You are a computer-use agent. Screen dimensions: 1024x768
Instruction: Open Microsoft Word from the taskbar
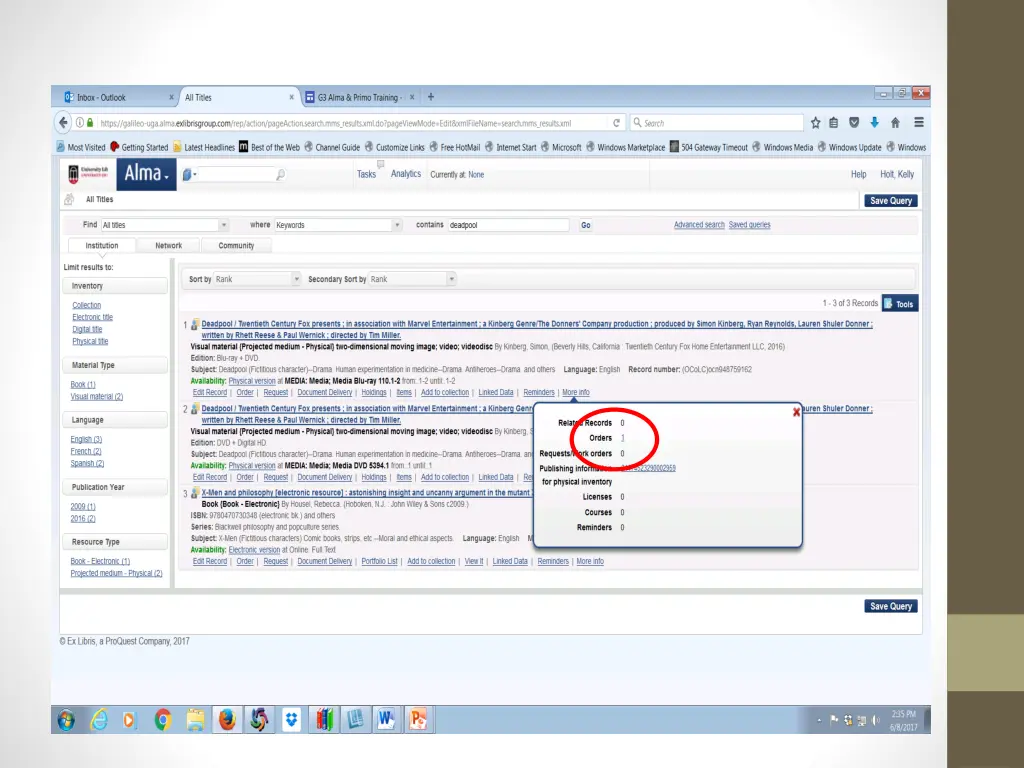pyautogui.click(x=386, y=720)
